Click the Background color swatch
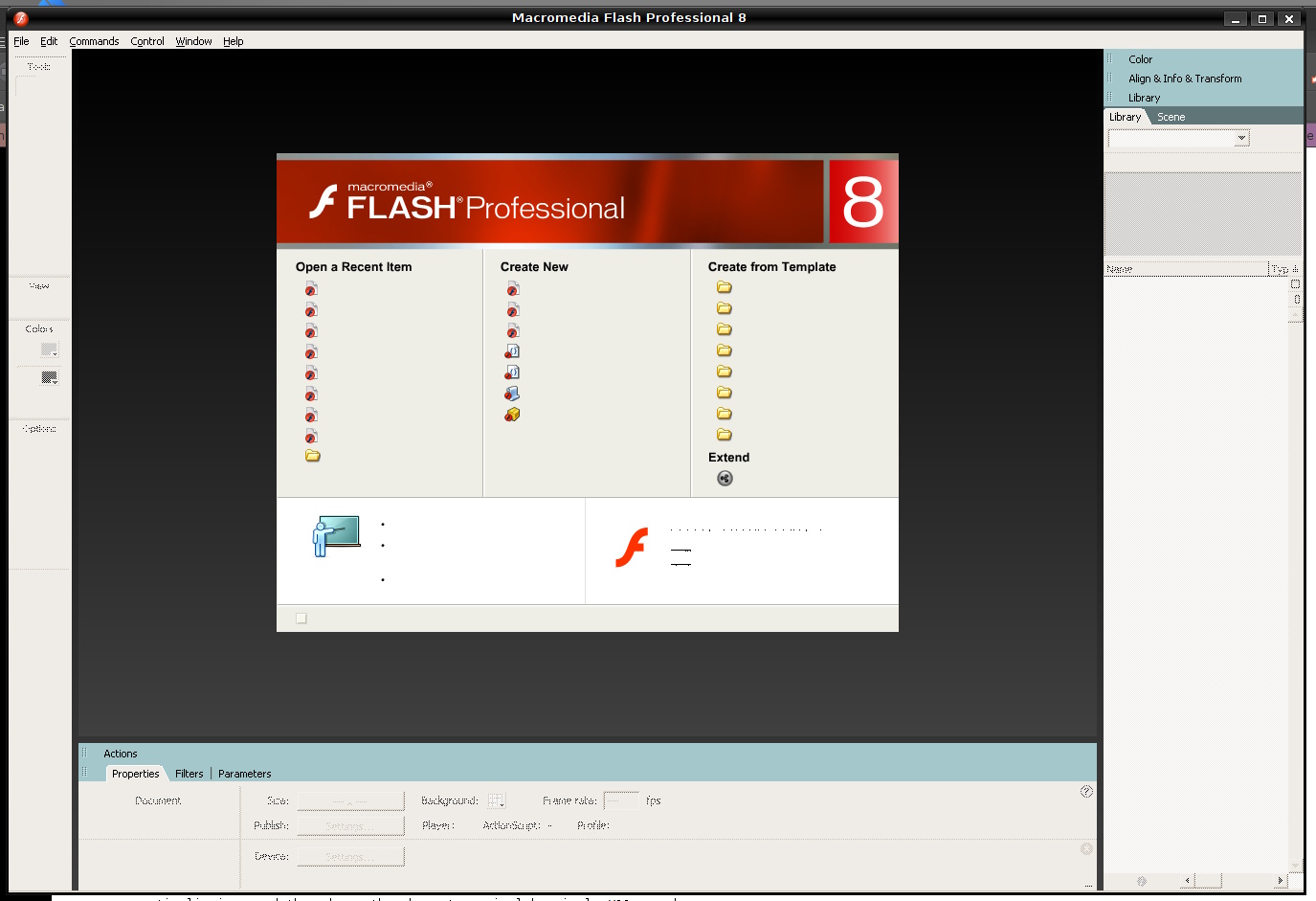Viewport: 1316px width, 901px height. pos(496,800)
